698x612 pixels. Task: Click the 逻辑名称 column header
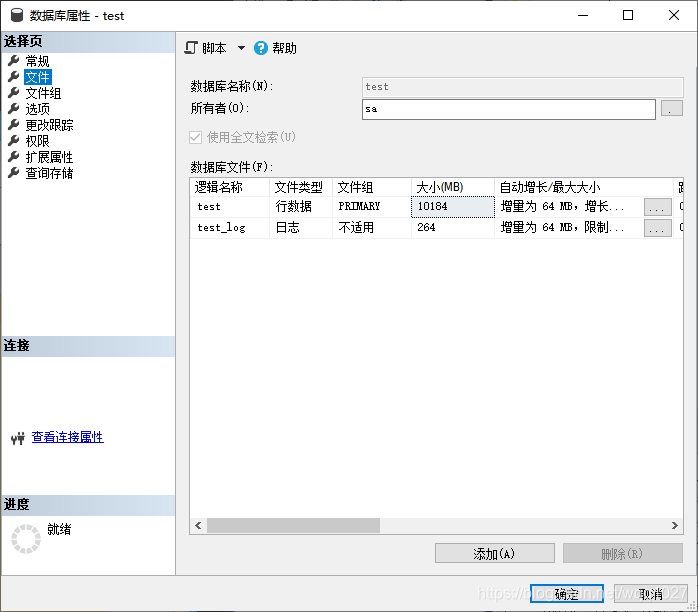[229, 187]
